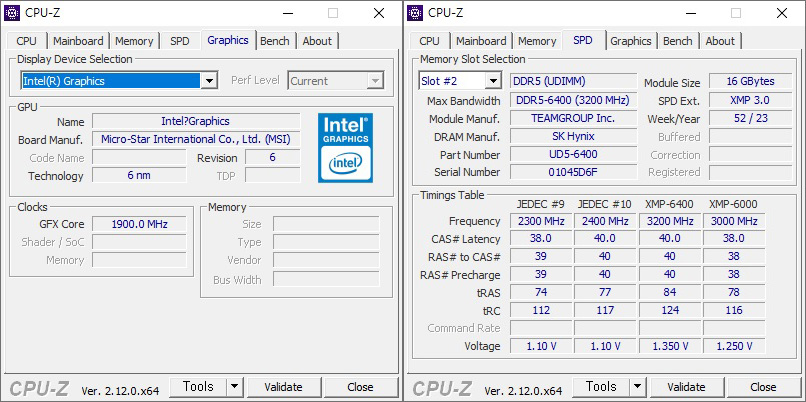The height and width of the screenshot is (402, 806).
Task: Open Tools dropdown arrow in the right window
Action: [x=637, y=387]
